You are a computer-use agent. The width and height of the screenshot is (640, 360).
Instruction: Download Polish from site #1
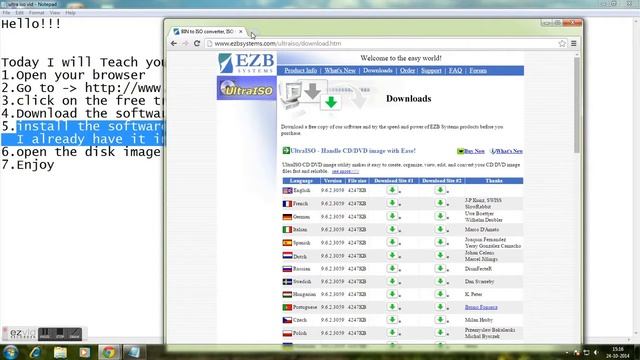coord(392,333)
